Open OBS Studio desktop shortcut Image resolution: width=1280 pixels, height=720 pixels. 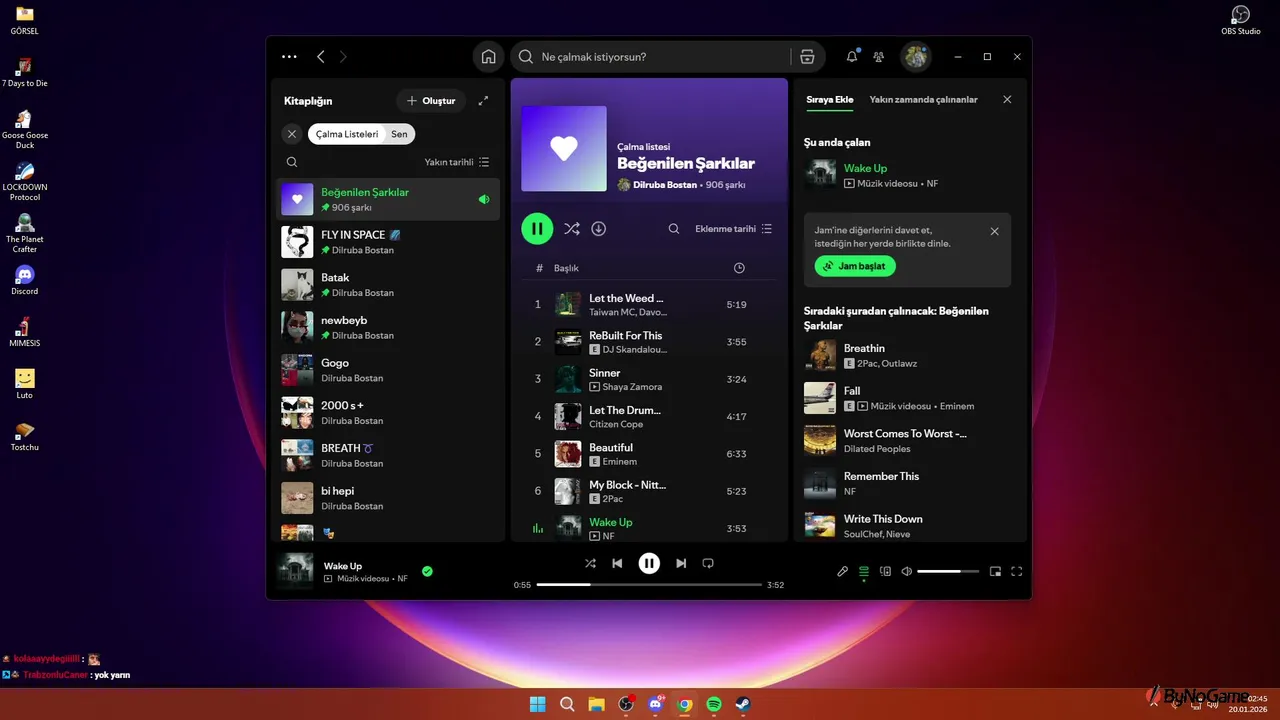click(1241, 20)
